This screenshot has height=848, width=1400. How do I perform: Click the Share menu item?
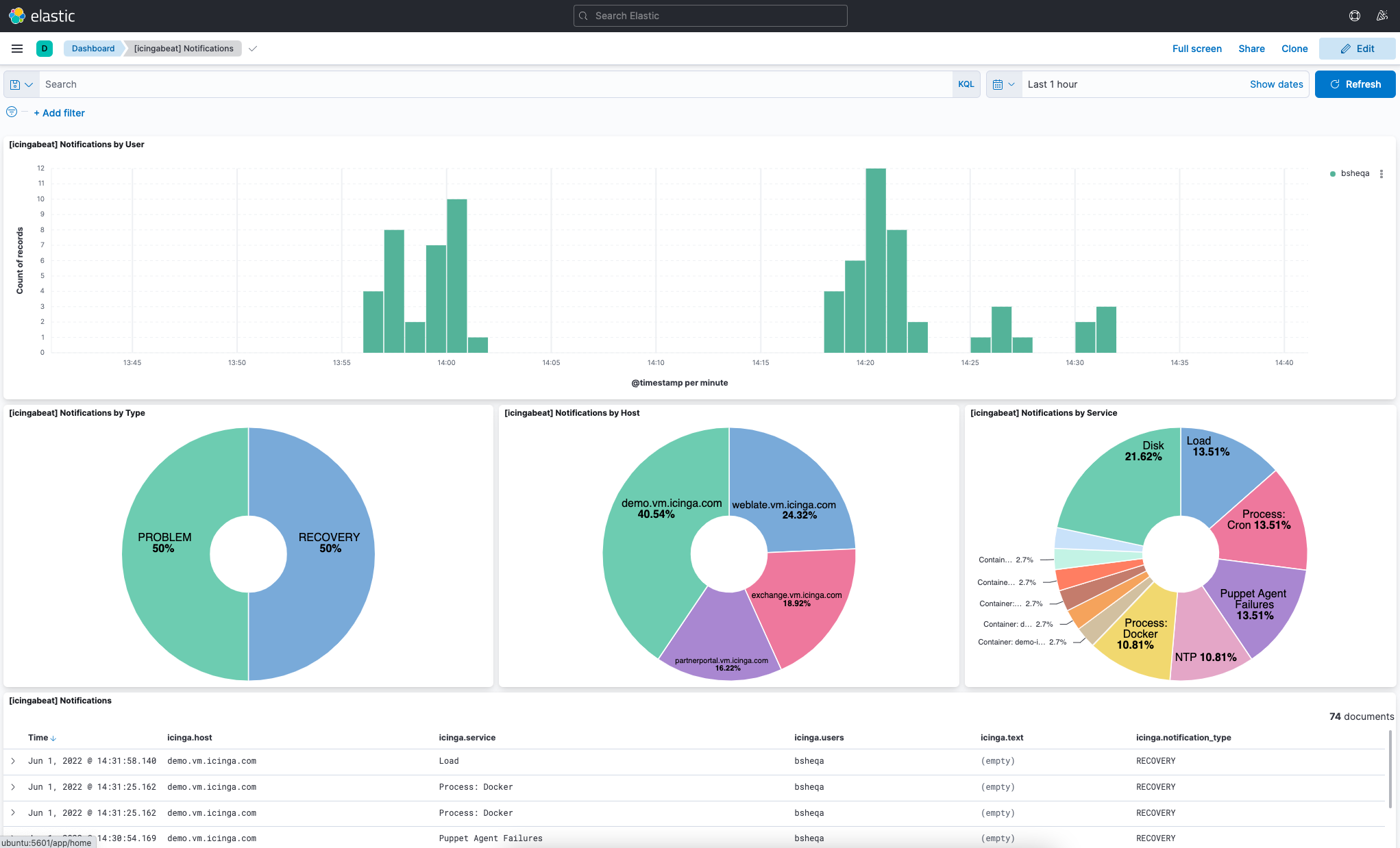1251,49
